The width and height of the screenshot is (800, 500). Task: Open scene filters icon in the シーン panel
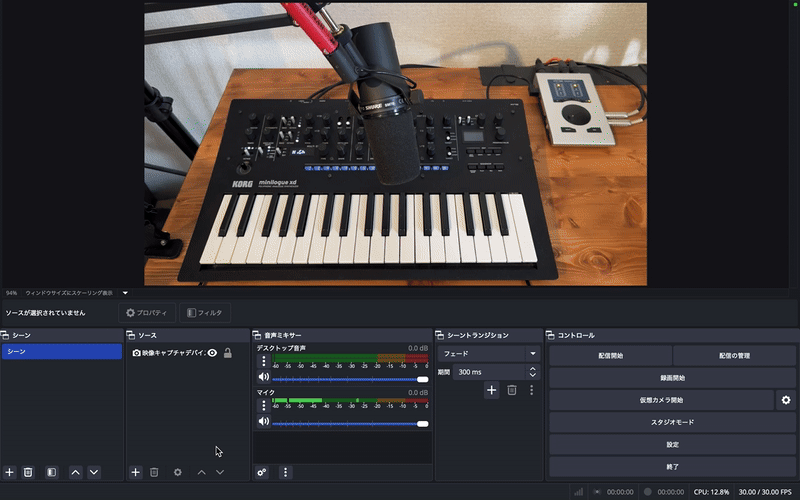52,472
